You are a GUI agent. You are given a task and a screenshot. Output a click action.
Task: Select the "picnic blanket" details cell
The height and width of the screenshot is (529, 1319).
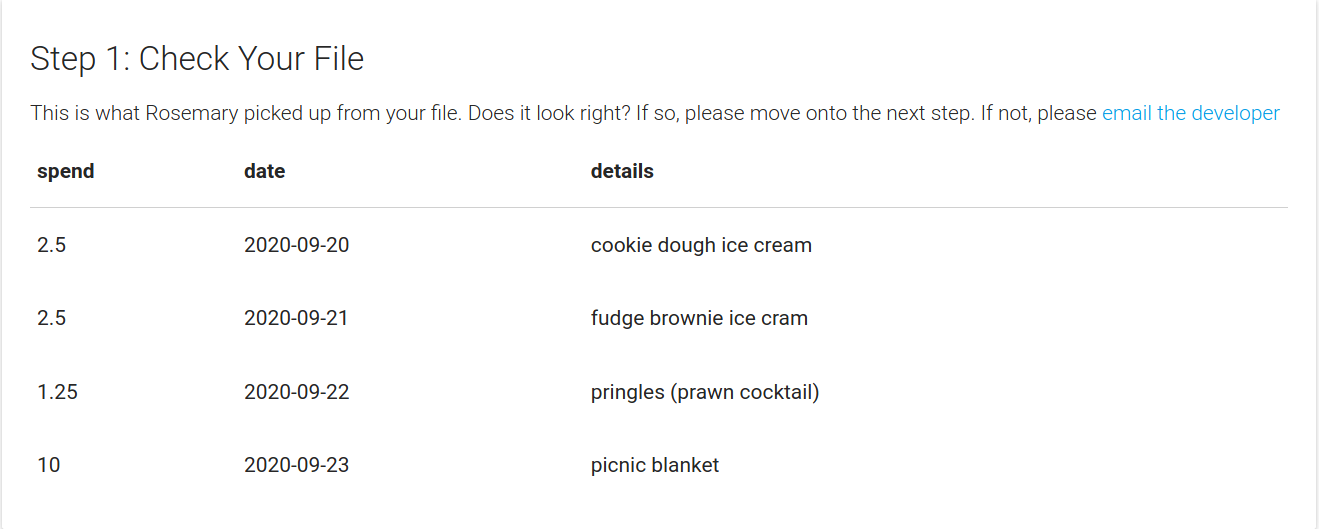coord(655,465)
